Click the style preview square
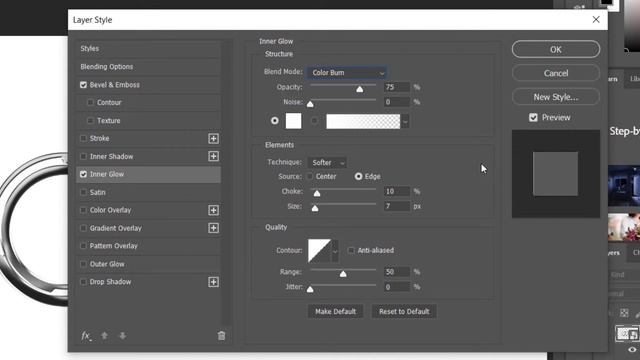The height and width of the screenshot is (360, 640). coord(556,174)
